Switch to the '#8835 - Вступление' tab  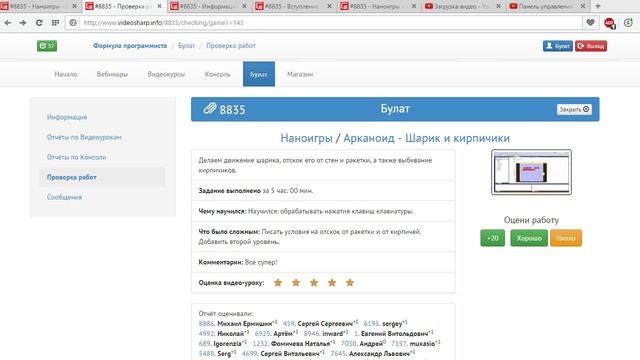[x=293, y=6]
